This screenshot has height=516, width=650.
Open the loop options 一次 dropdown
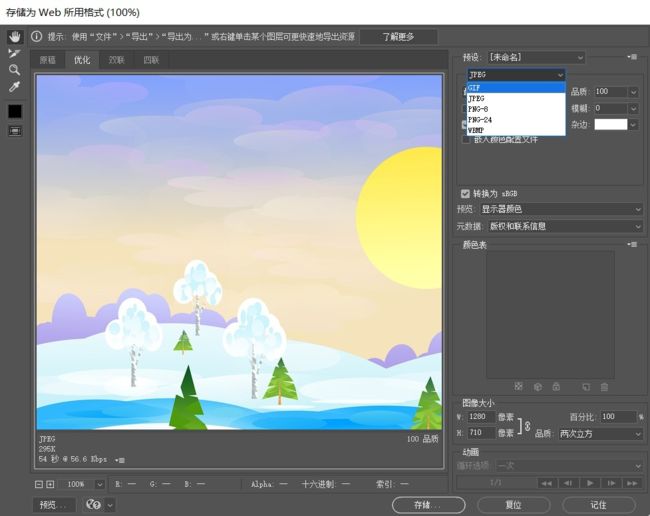tap(569, 466)
